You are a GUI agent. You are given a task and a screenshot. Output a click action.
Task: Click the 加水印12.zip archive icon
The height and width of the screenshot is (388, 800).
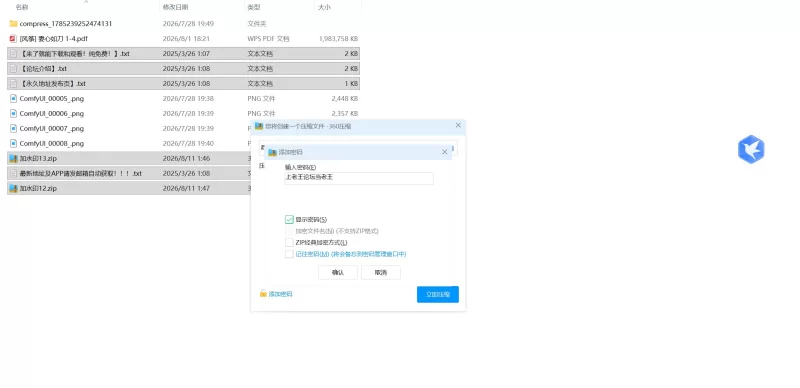tap(14, 188)
